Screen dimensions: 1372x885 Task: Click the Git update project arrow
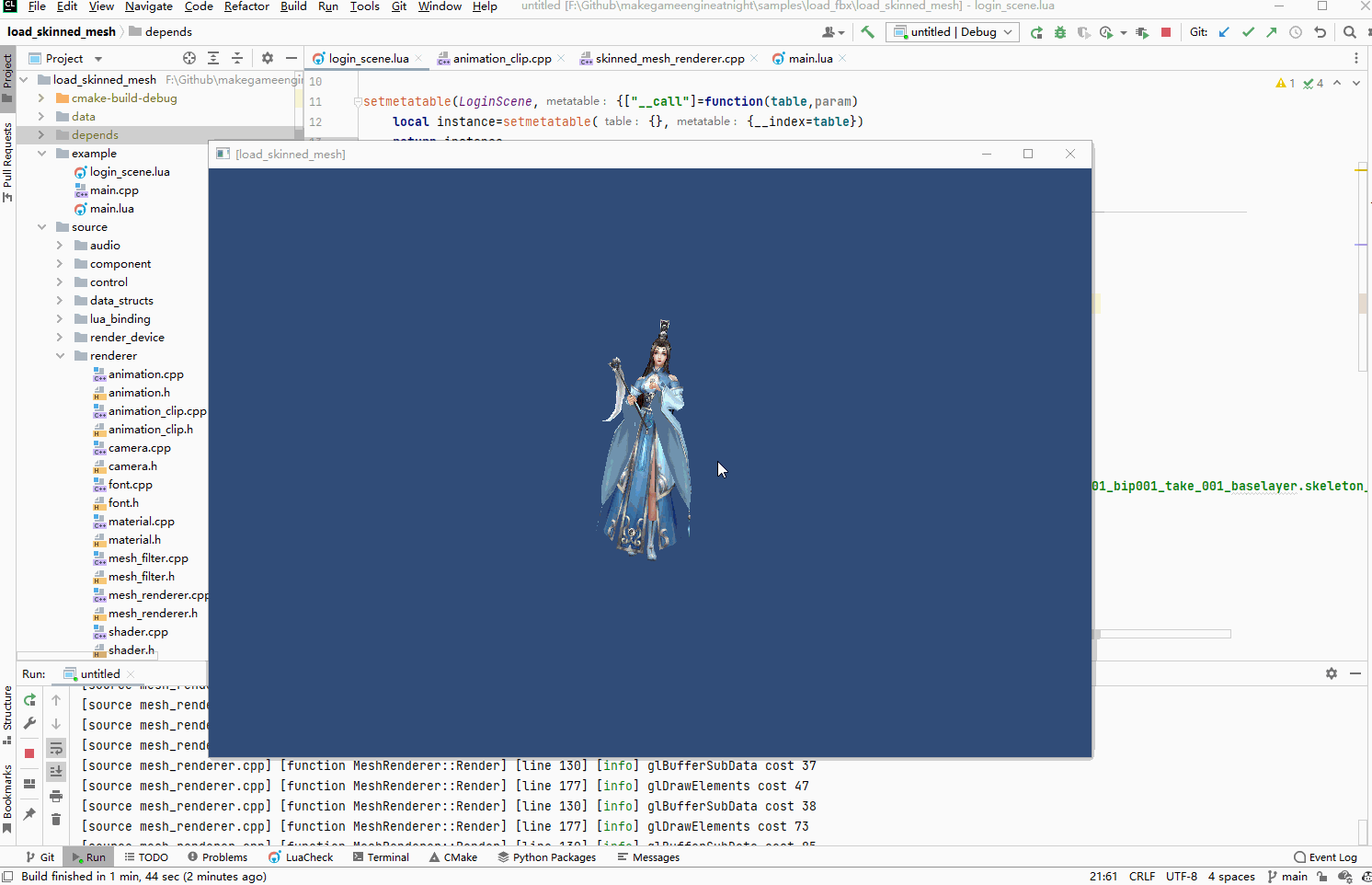click(1224, 32)
